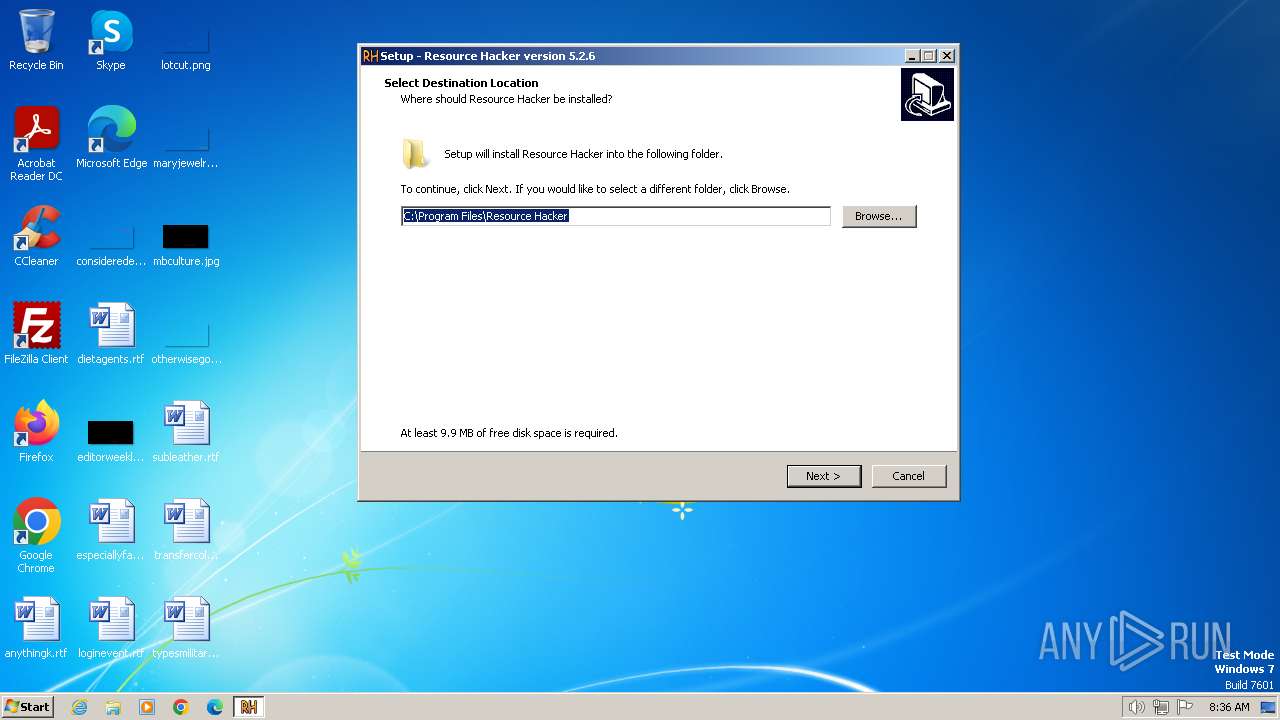
Task: Open the Edge taskbar icon
Action: (215, 707)
